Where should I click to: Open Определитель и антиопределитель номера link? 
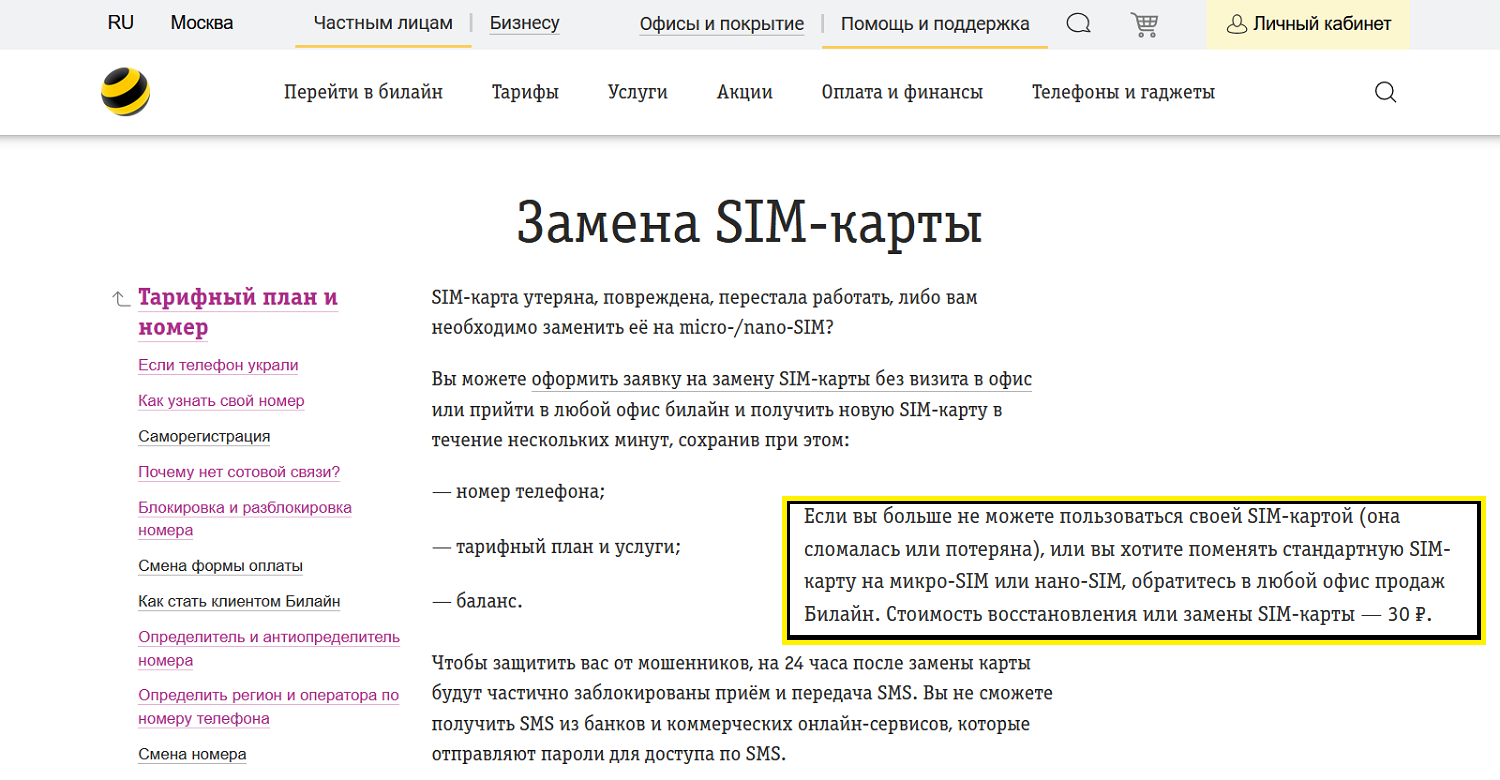coord(269,649)
